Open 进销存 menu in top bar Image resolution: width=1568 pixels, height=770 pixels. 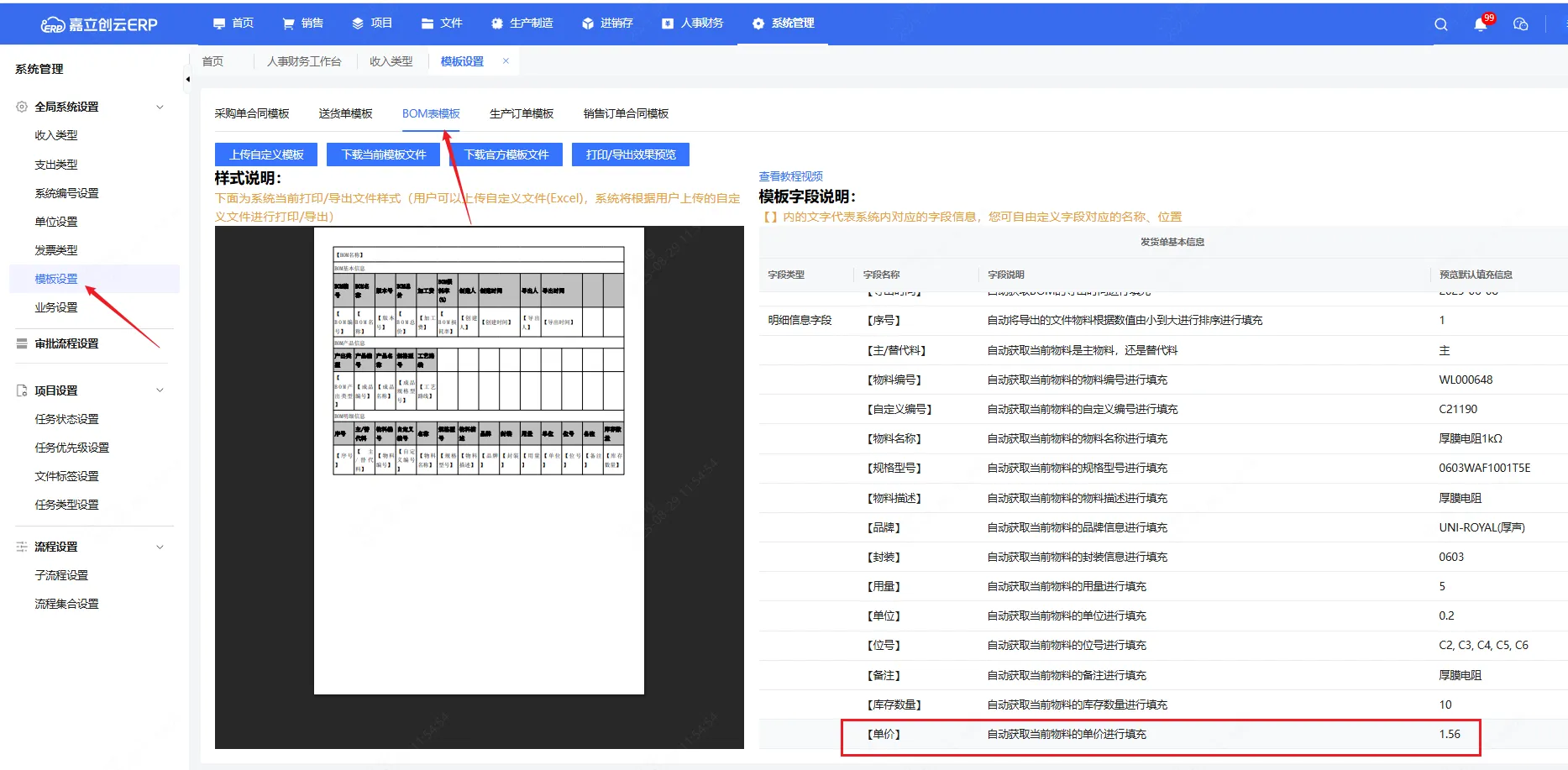click(607, 24)
